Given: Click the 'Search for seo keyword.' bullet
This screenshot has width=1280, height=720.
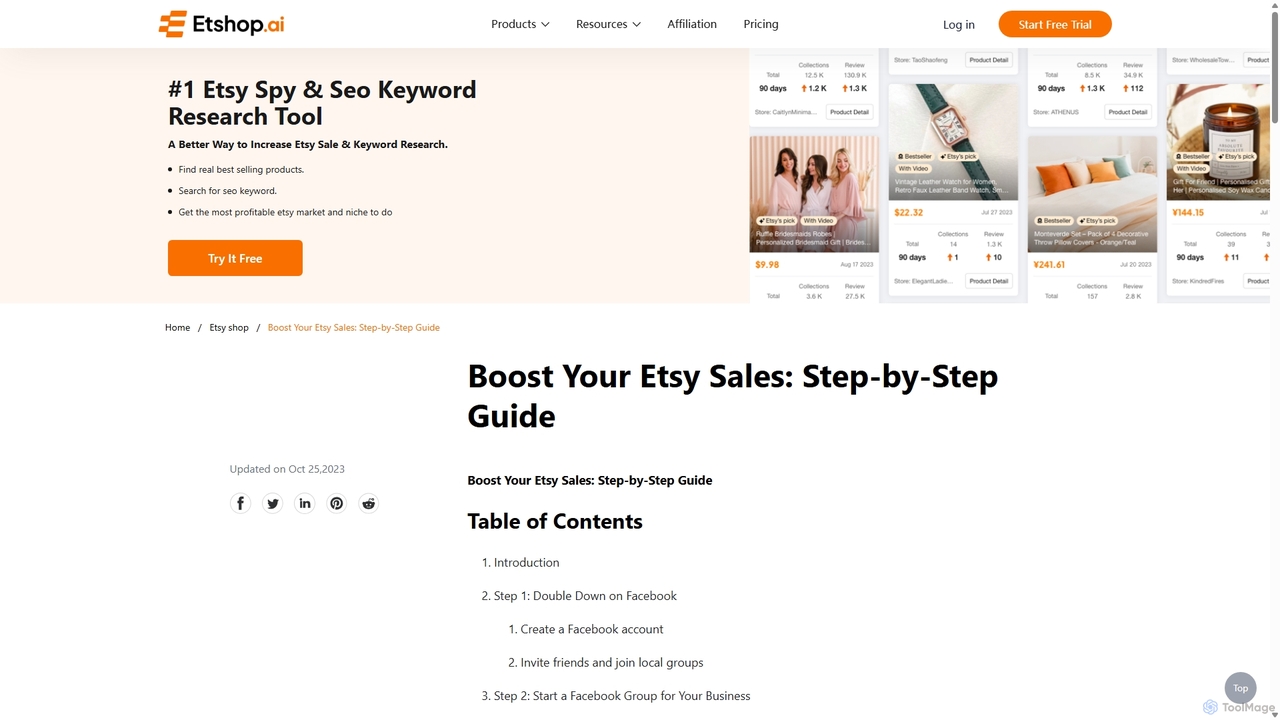Looking at the screenshot, I should [228, 191].
